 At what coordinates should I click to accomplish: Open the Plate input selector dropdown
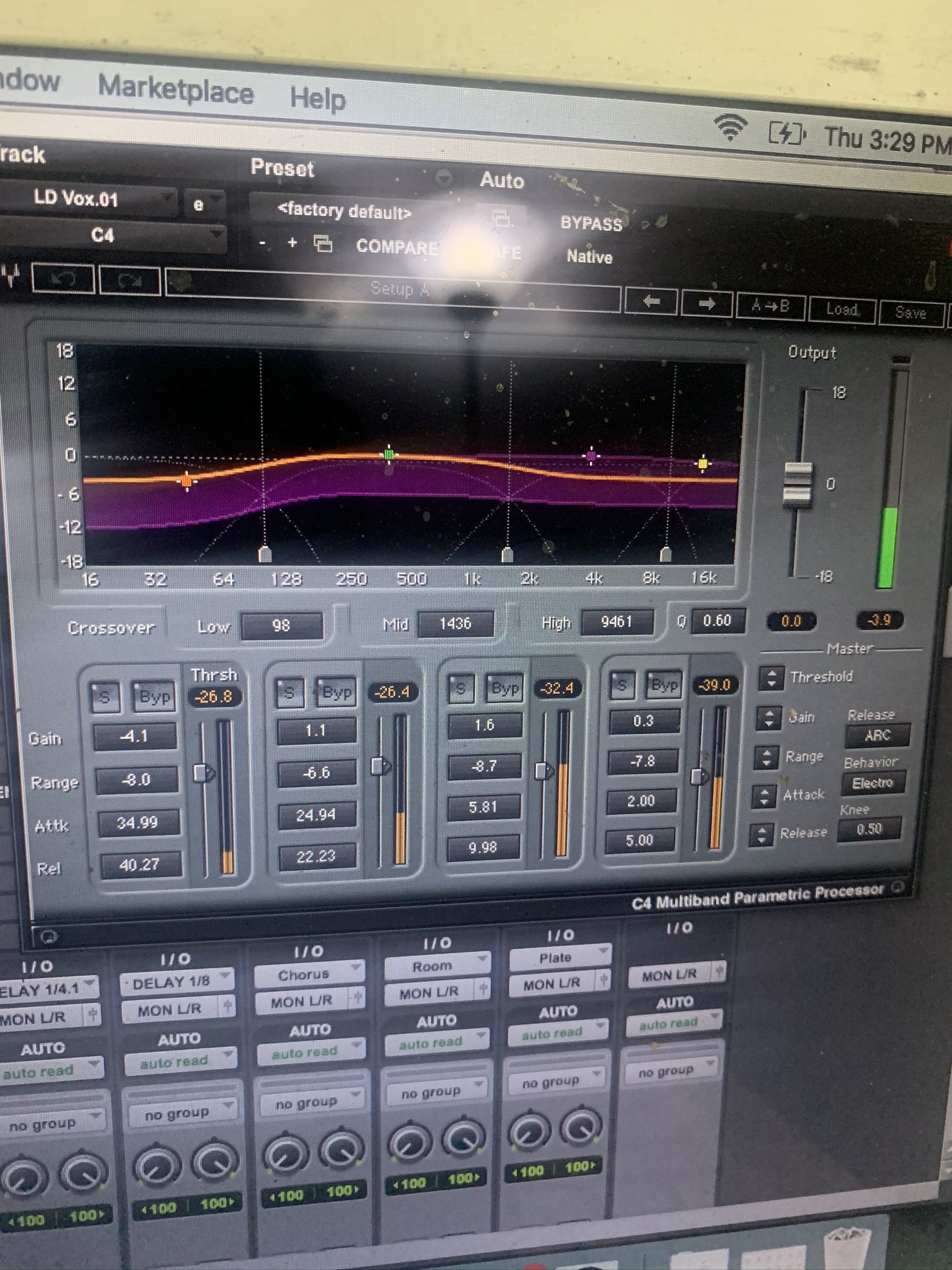pos(560,957)
